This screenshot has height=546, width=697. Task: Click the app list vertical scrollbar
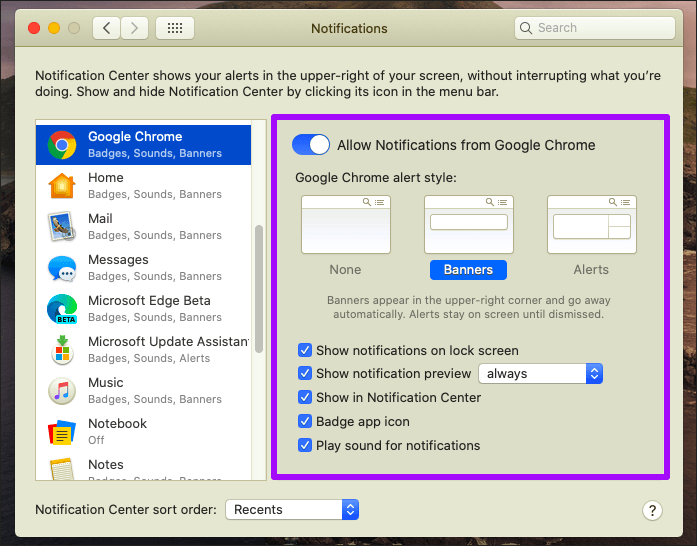[x=259, y=289]
